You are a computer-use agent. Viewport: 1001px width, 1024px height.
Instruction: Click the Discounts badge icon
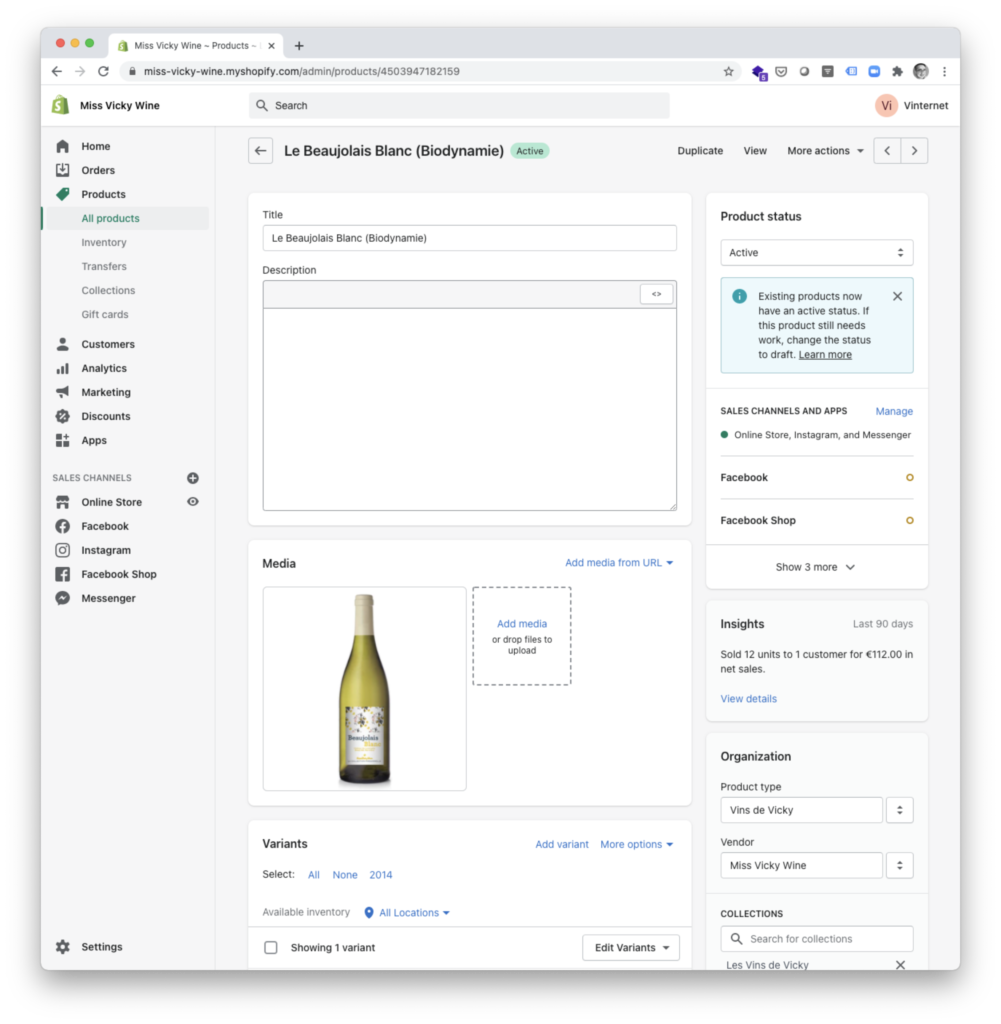[x=63, y=417]
